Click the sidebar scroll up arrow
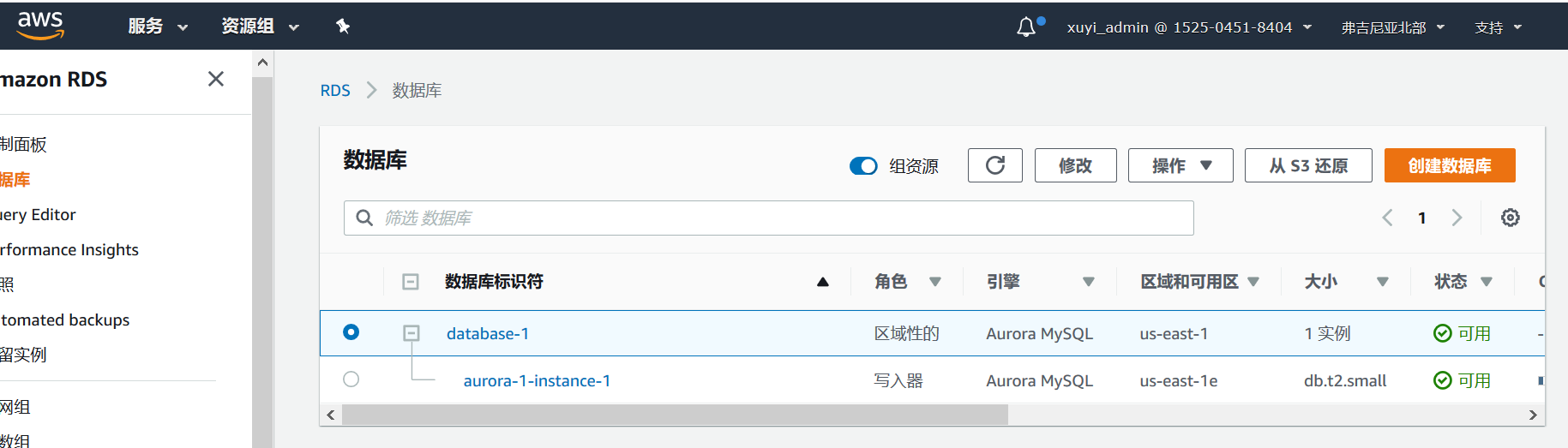 click(262, 63)
